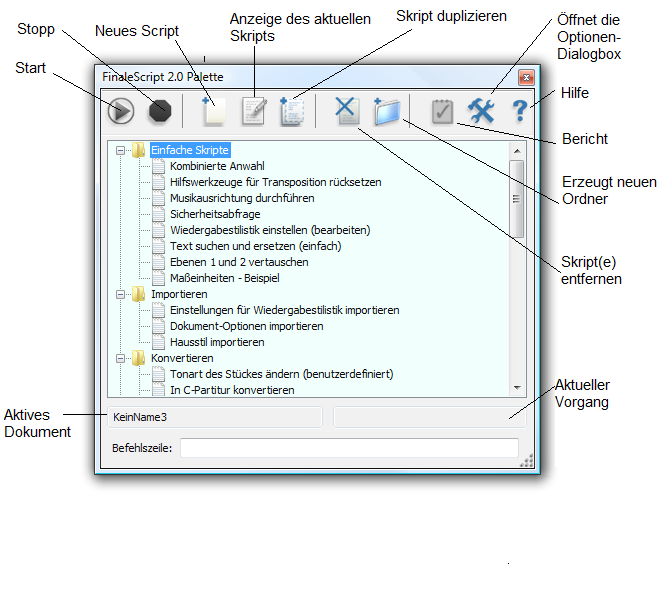Image resolution: width=667 pixels, height=601 pixels.
Task: Select the Konvertieren folder
Action: (x=182, y=358)
